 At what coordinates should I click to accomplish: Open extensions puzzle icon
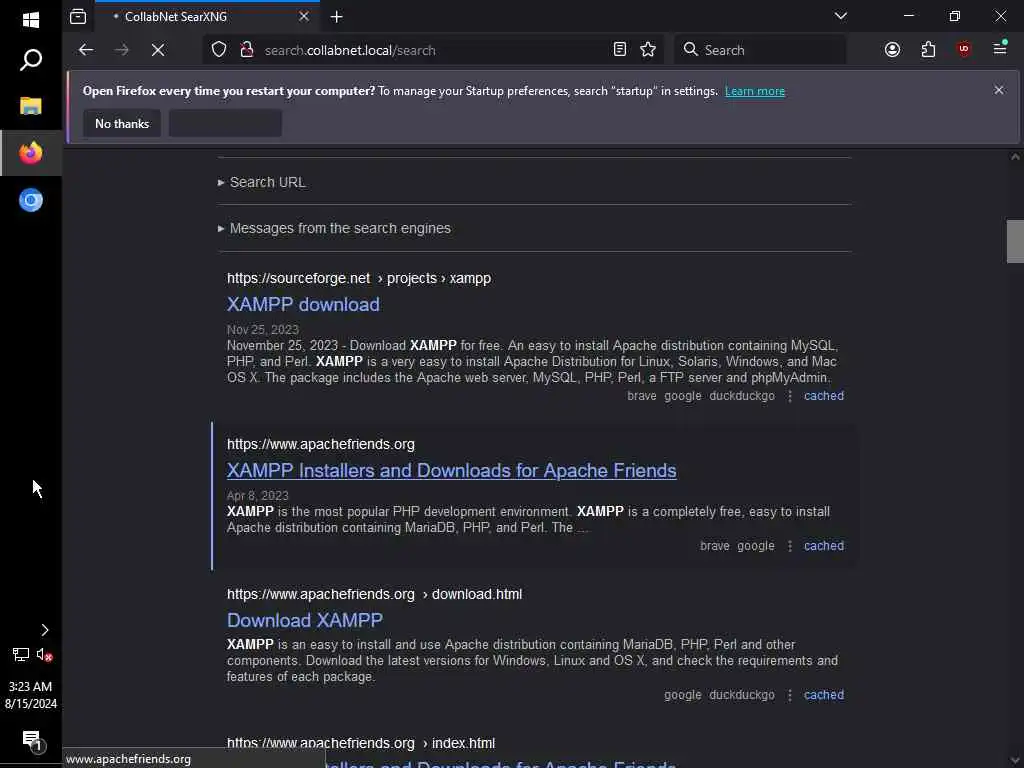[928, 50]
